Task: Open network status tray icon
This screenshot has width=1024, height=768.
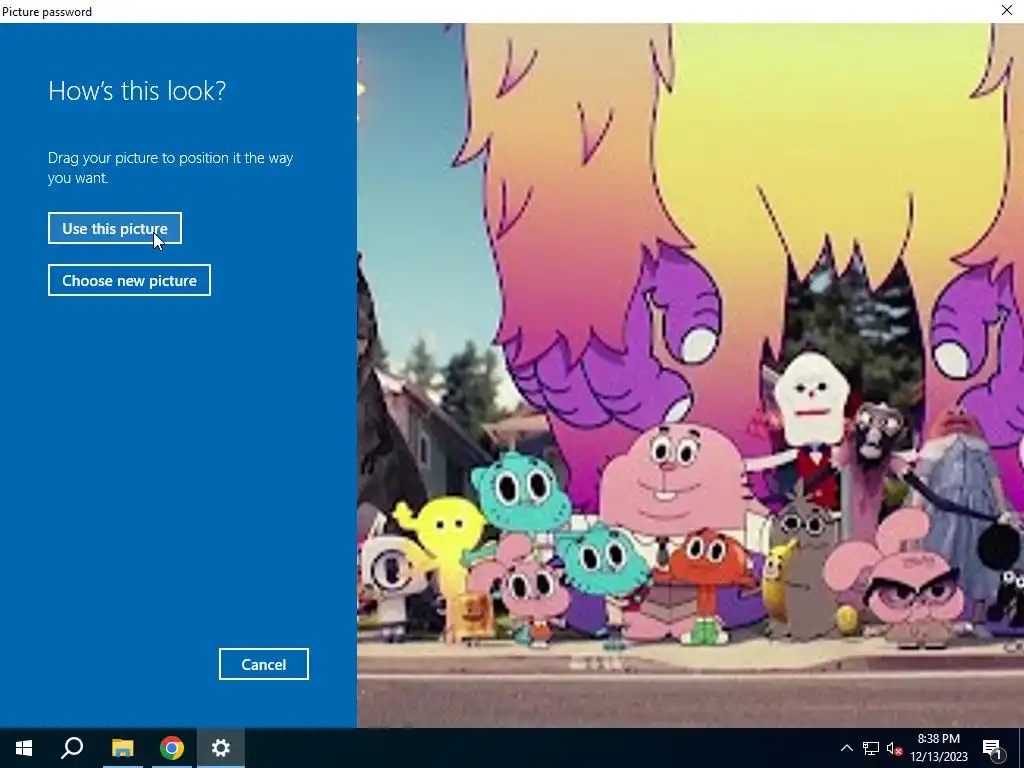Action: (x=871, y=748)
